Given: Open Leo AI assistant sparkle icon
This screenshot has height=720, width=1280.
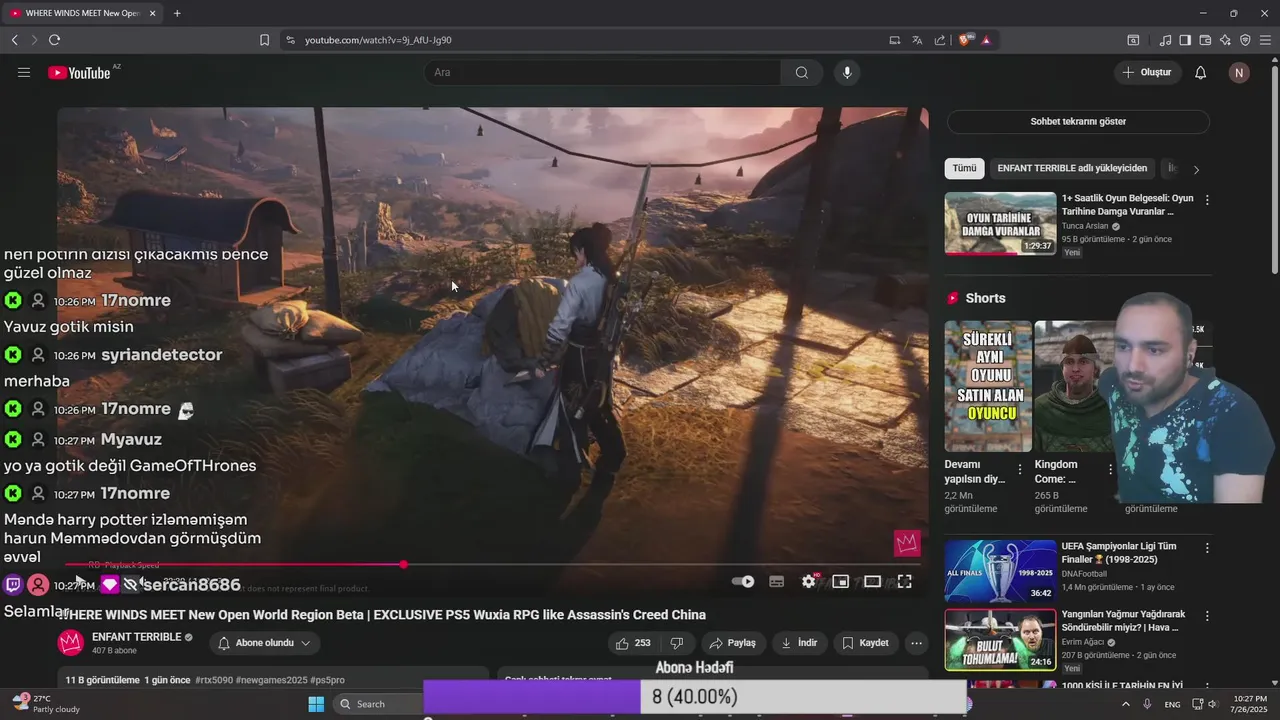Looking at the screenshot, I should point(1225,40).
